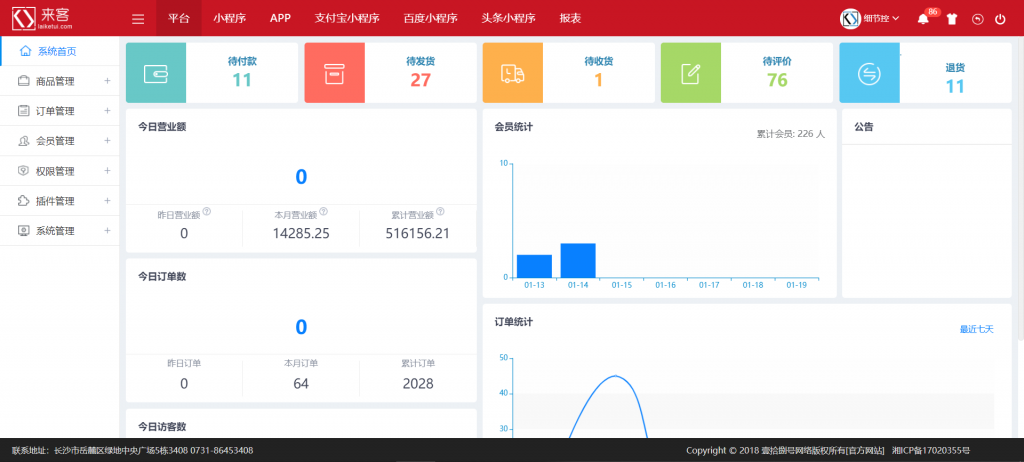Open notifications bell with 86 badge
The height and width of the screenshot is (462, 1024).
[923, 19]
